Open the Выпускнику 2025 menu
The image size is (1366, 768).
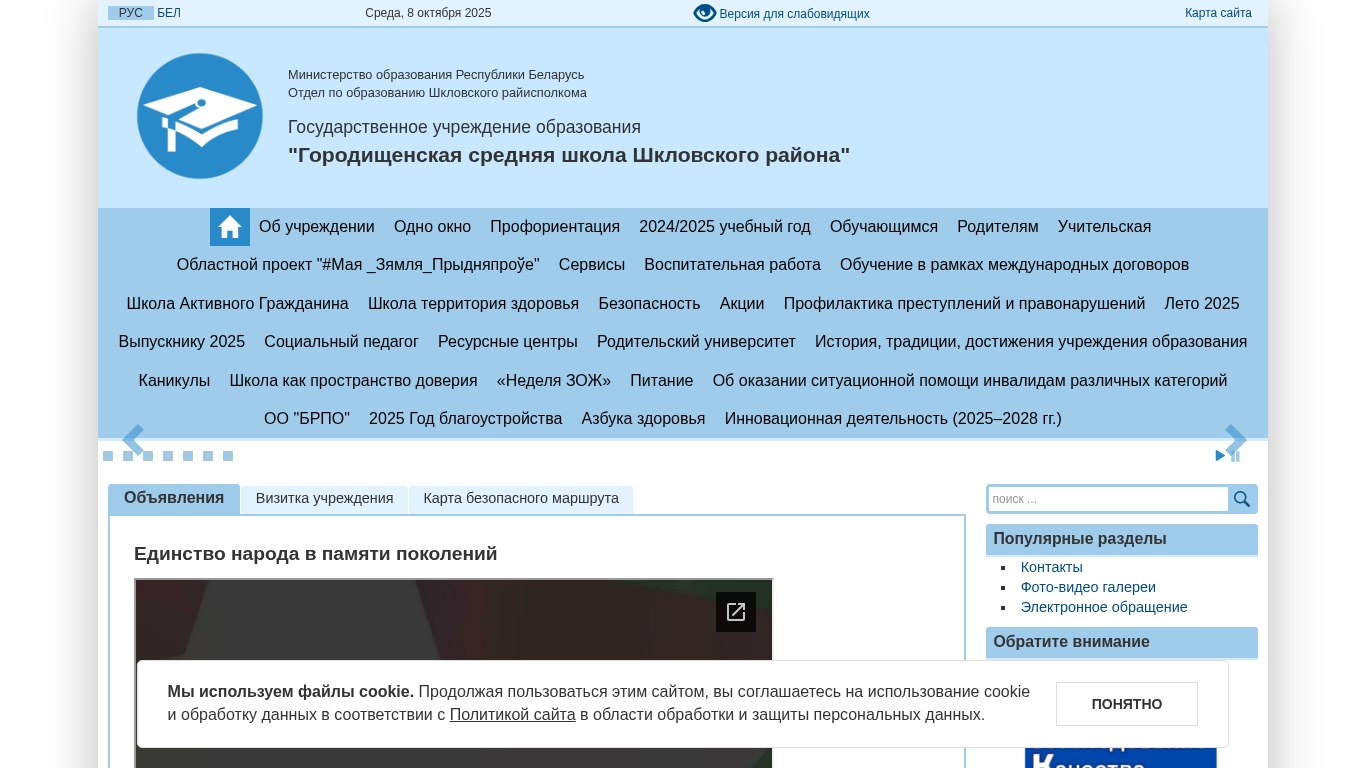pos(182,342)
